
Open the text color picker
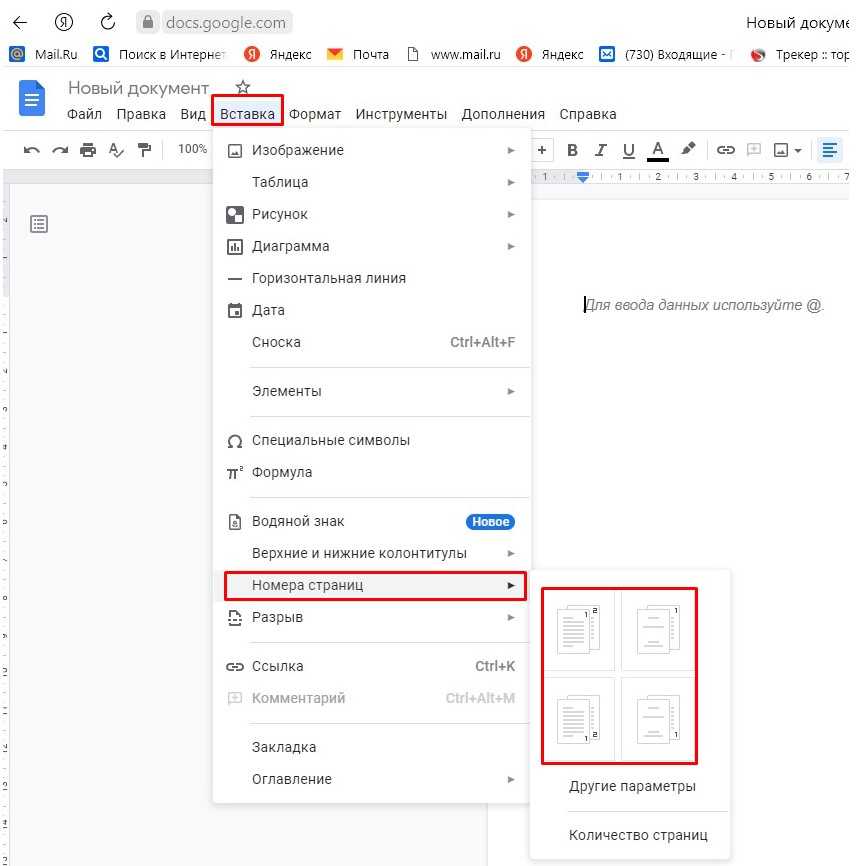pos(657,150)
